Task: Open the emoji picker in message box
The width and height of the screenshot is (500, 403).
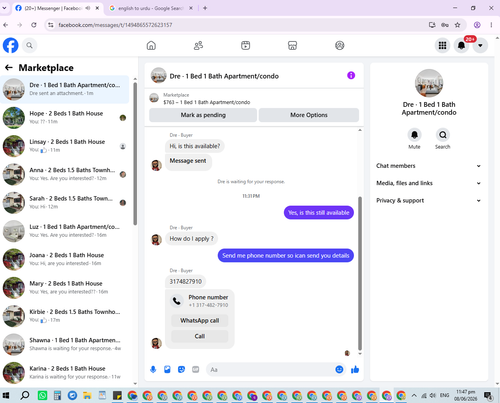Action: tap(339, 369)
